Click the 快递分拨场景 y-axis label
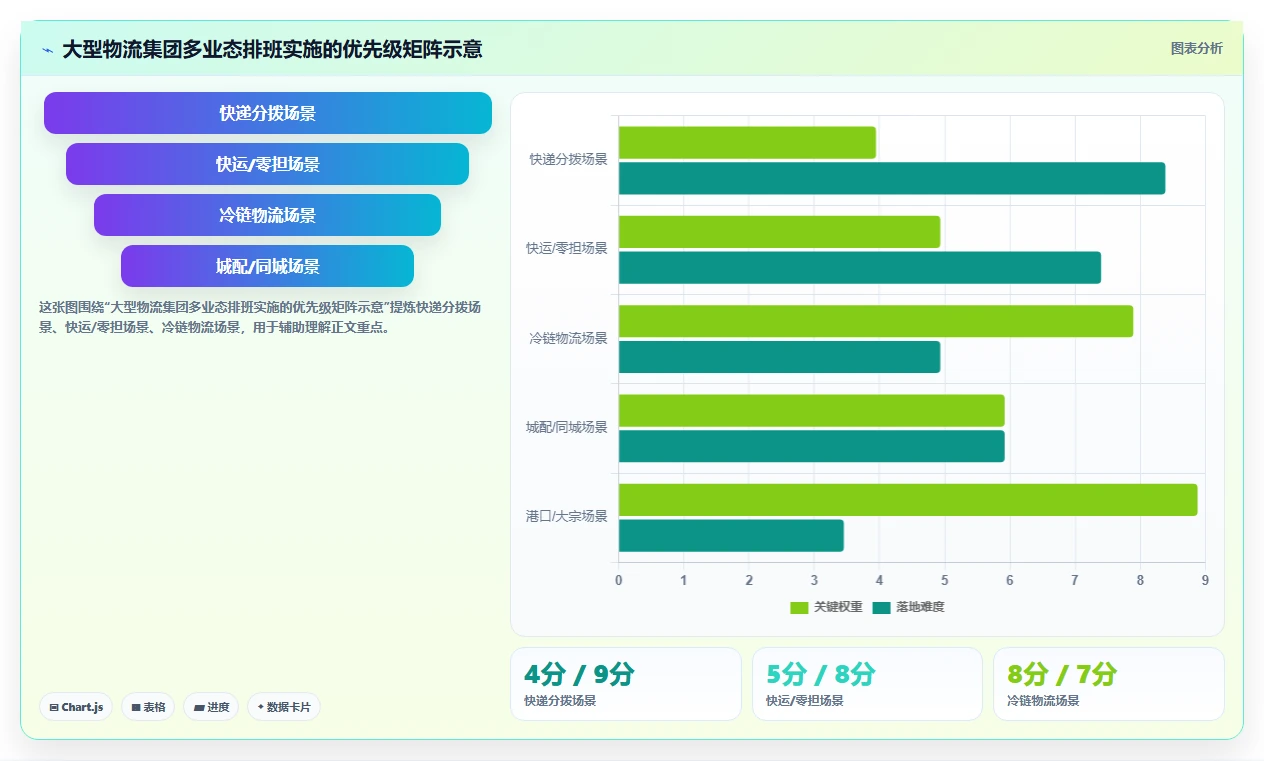Viewport: 1264px width, 761px height. click(x=568, y=159)
